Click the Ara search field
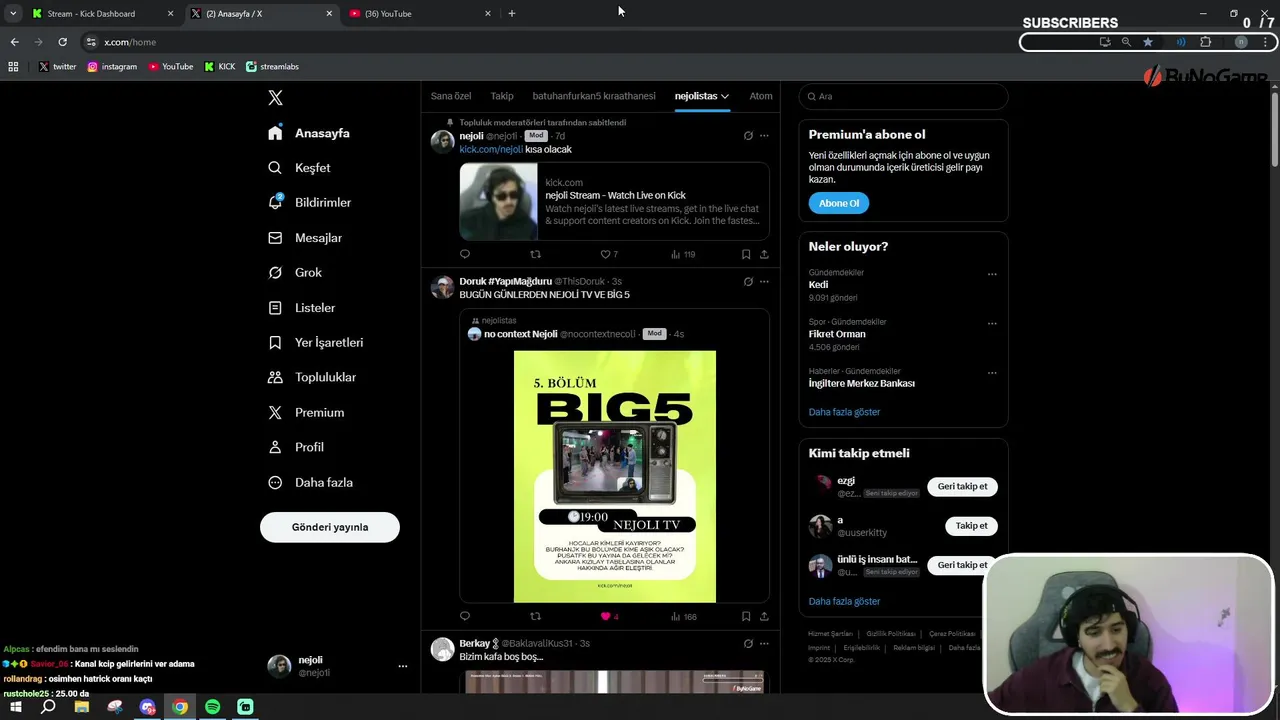The image size is (1280, 720). [903, 96]
